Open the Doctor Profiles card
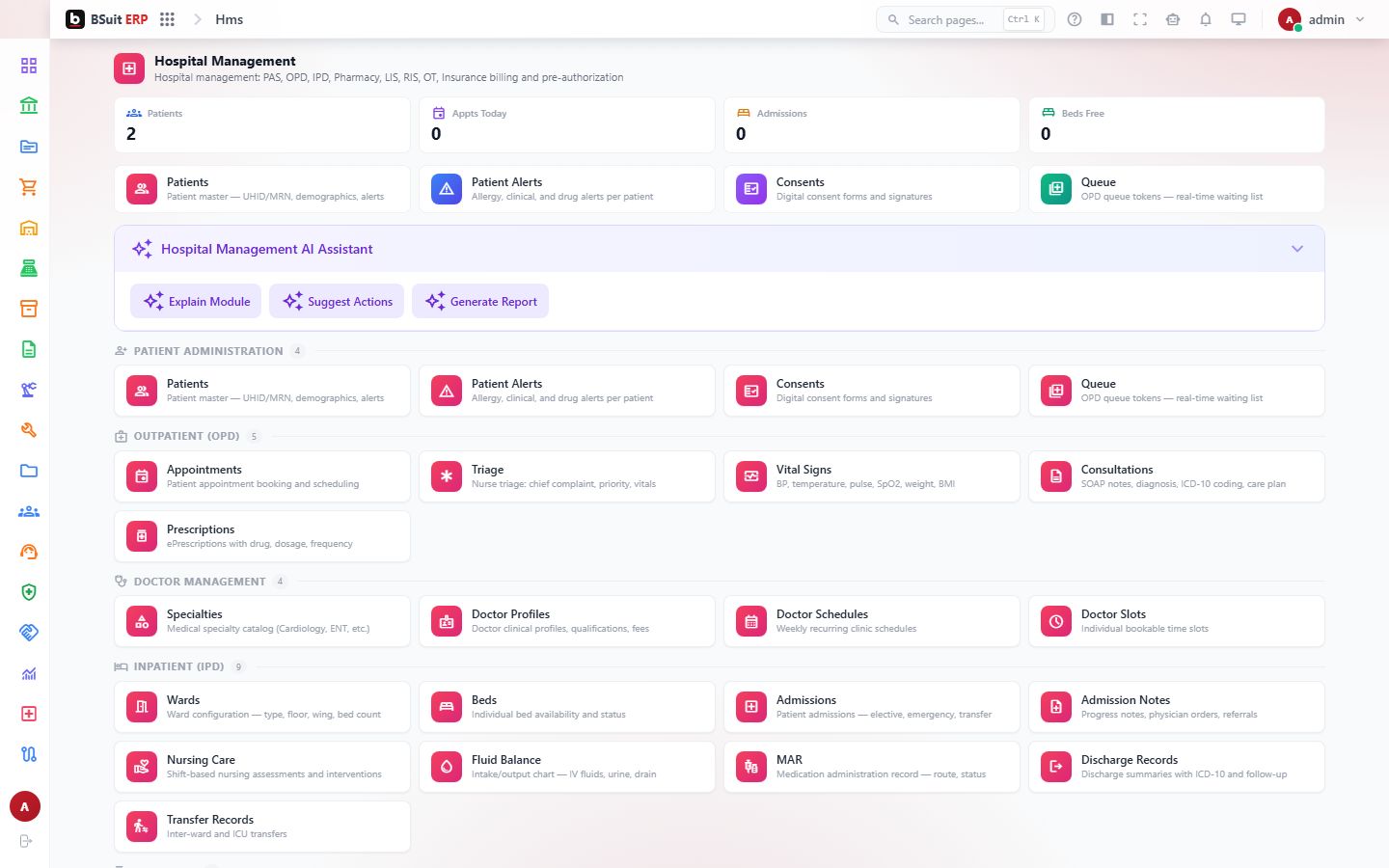This screenshot has width=1389, height=868. [566, 621]
